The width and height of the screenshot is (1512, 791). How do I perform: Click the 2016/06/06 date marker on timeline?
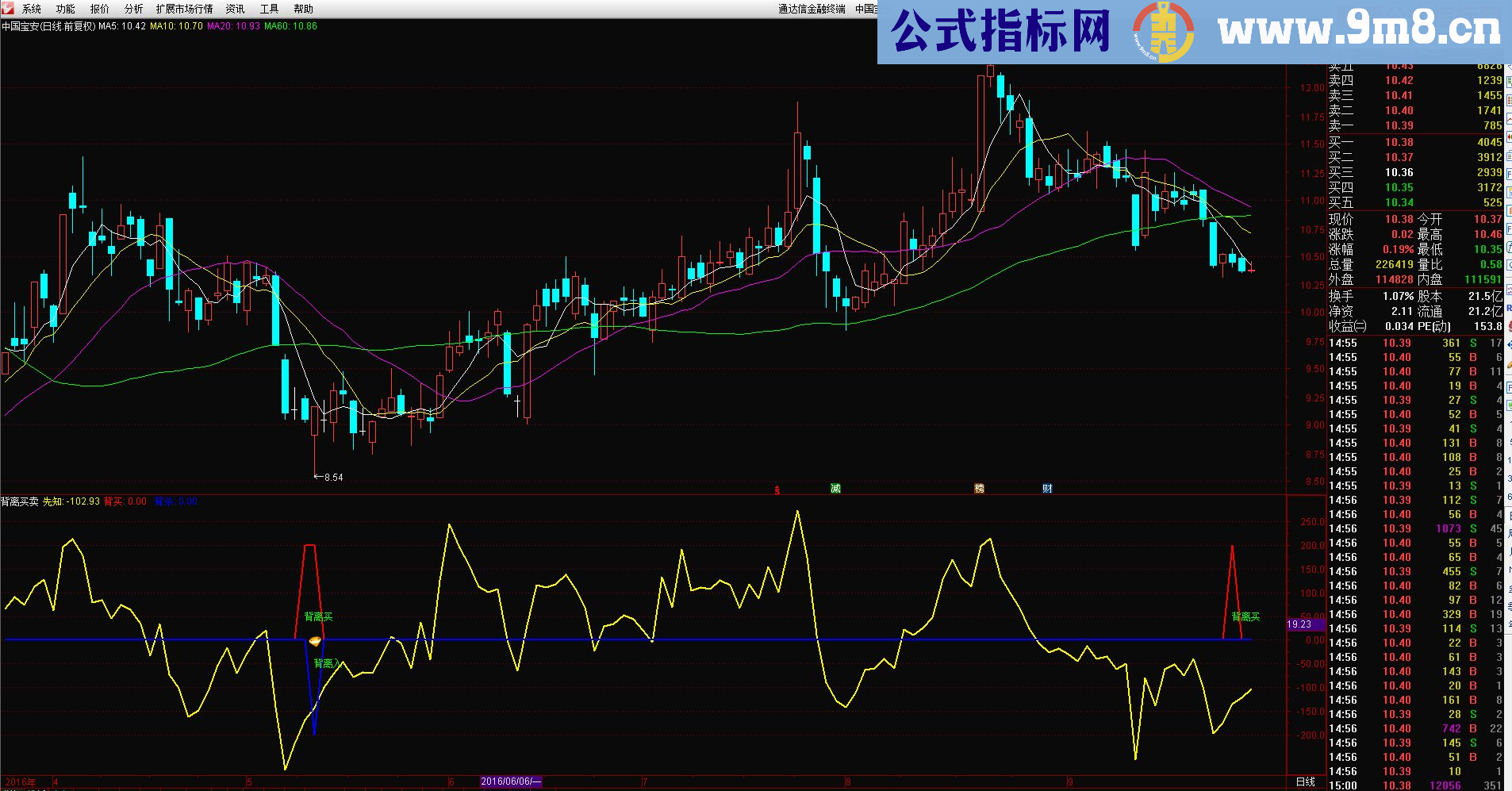click(x=510, y=781)
